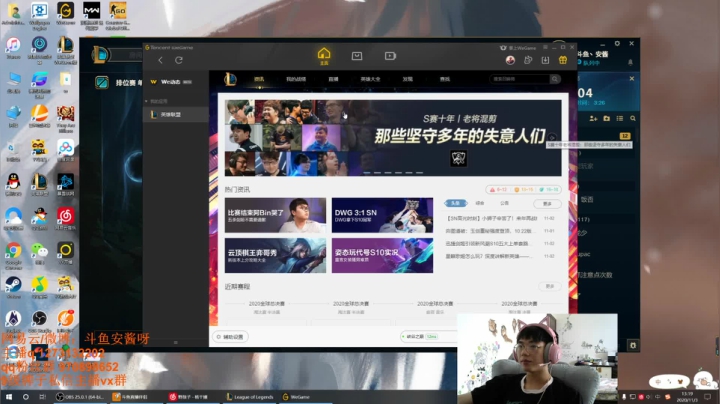Open Baidu Netdisk desktop shortcut

(65, 151)
